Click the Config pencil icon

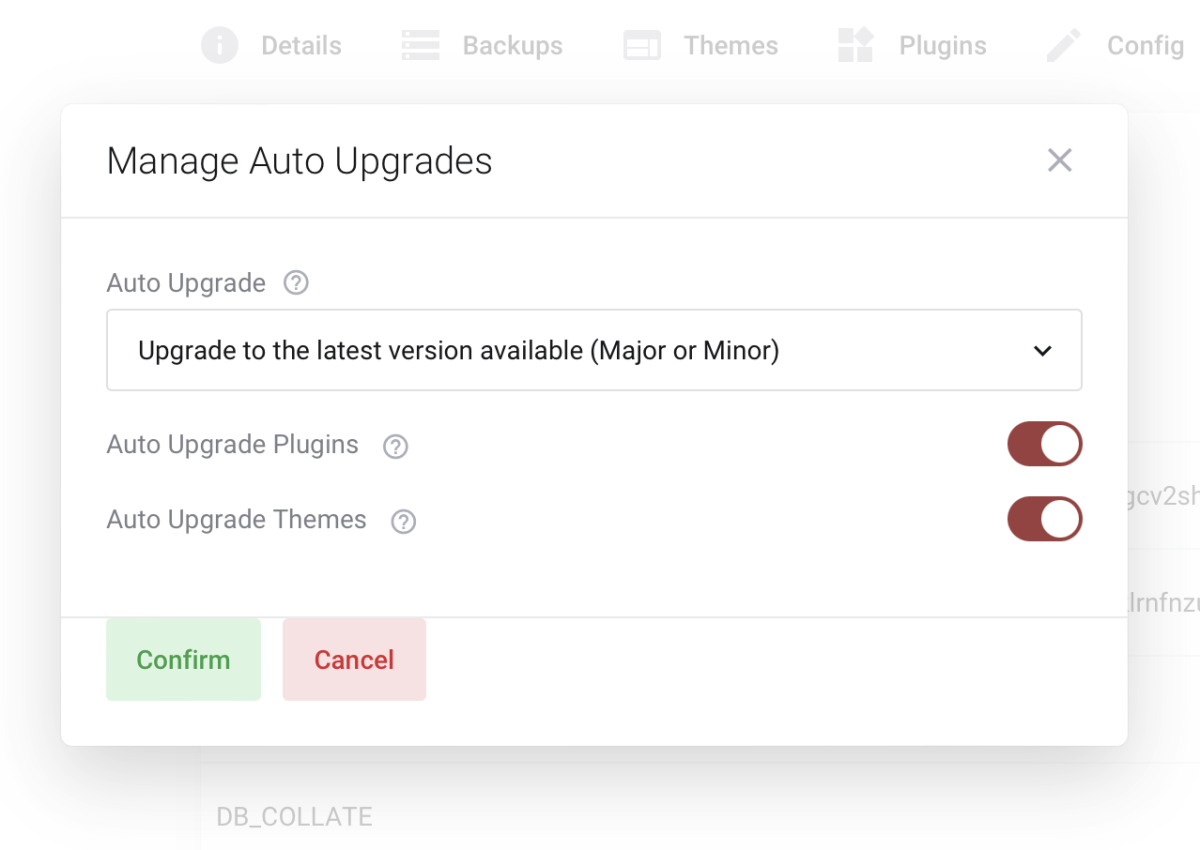click(1063, 45)
